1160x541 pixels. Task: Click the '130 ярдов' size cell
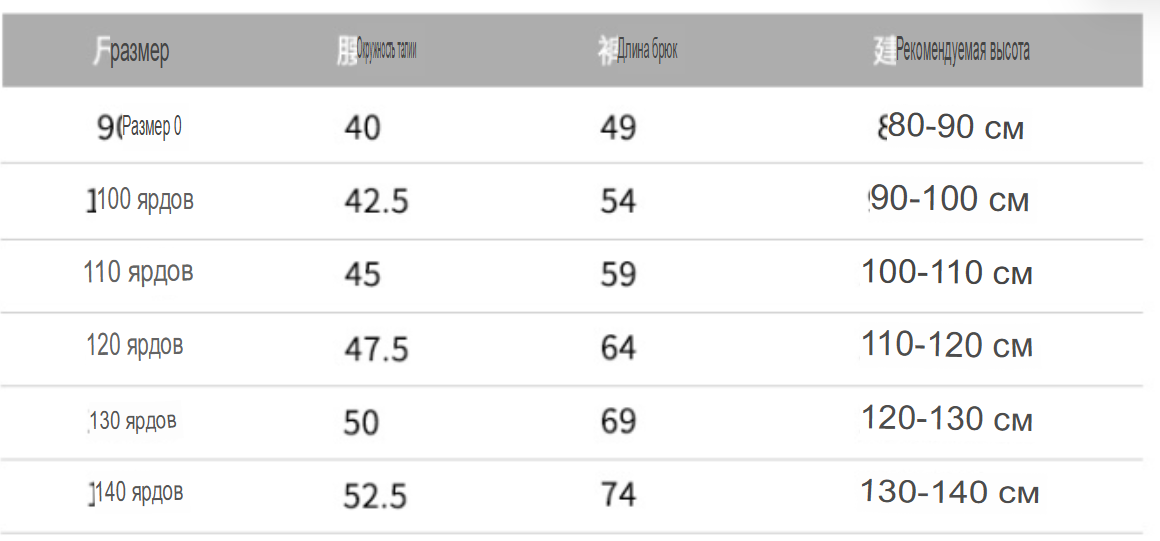(133, 421)
